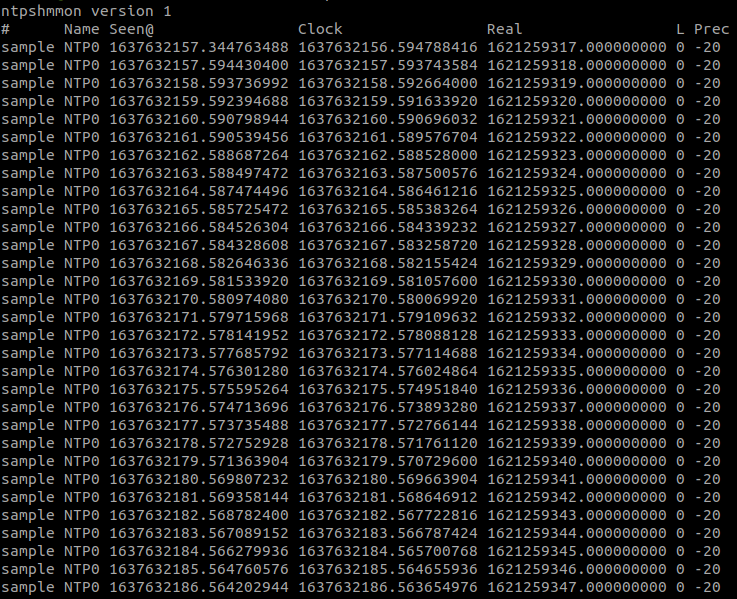Image resolution: width=737 pixels, height=599 pixels.
Task: Select Clock value 1637632186.563654976
Action: [x=388, y=587]
